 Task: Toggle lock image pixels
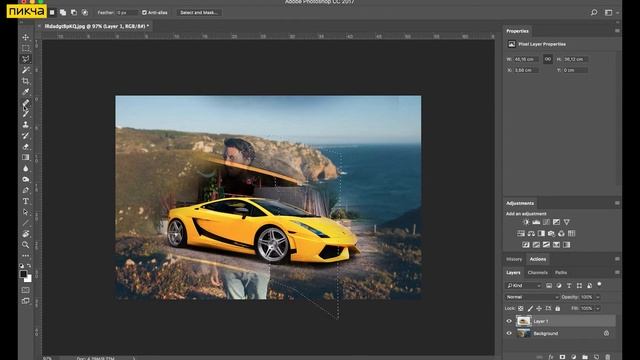coord(530,309)
